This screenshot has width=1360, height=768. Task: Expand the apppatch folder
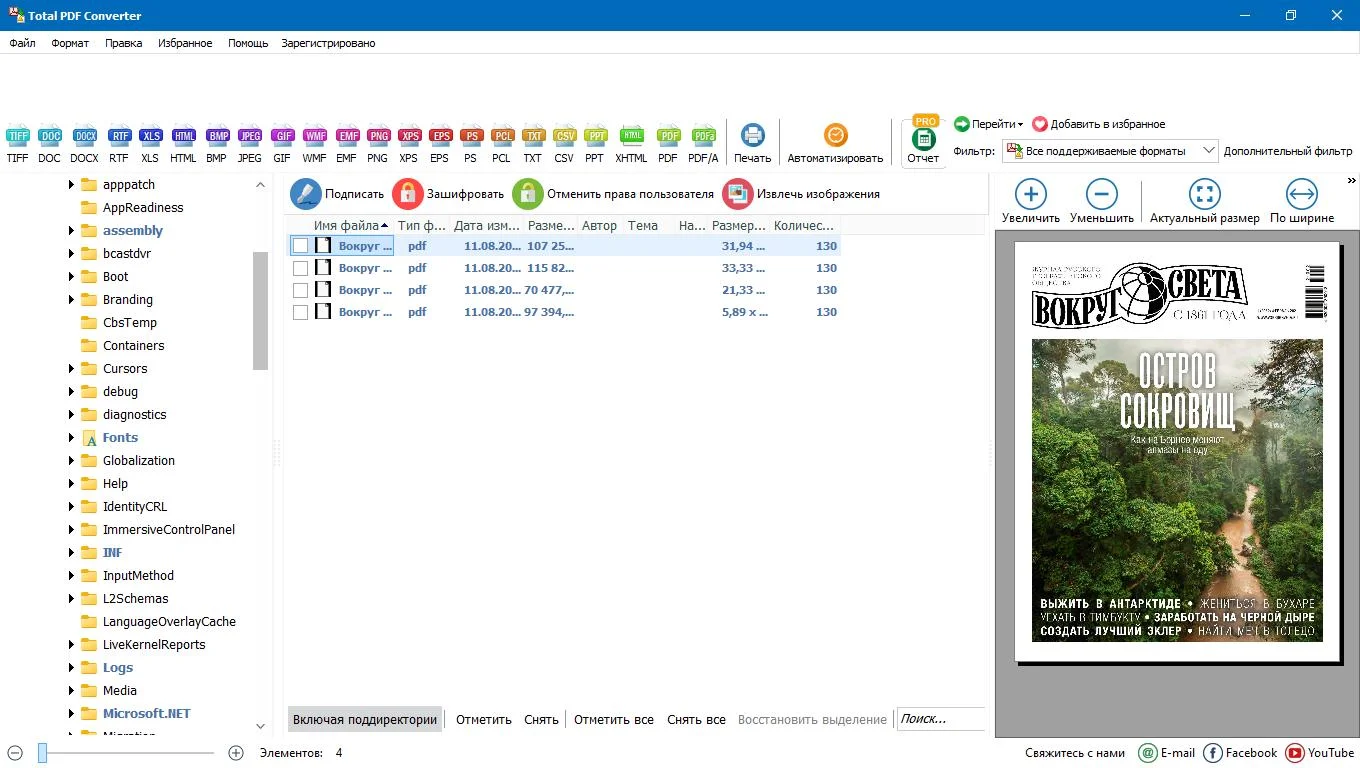point(71,185)
